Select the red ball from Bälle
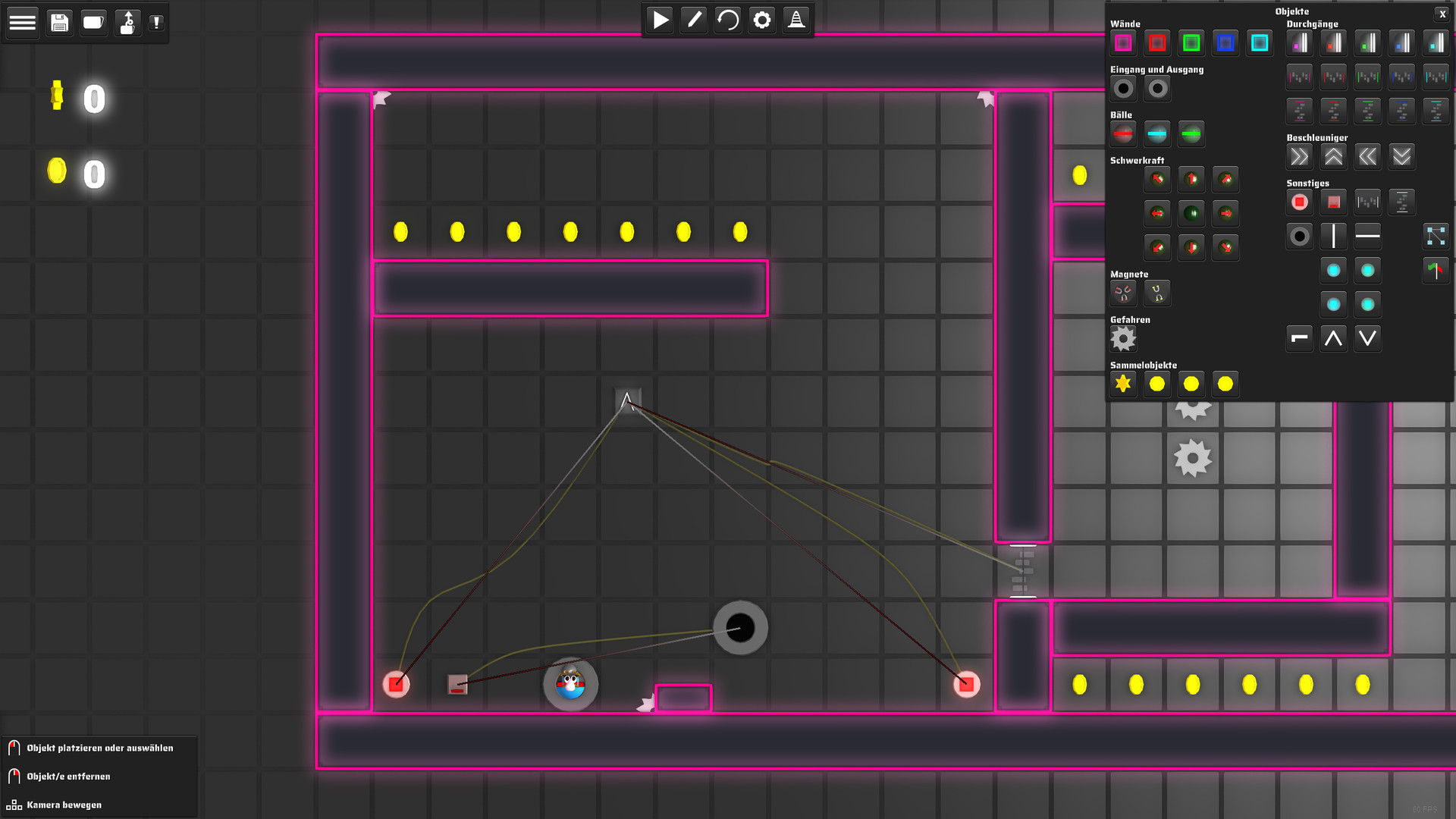Image resolution: width=1456 pixels, height=819 pixels. pyautogui.click(x=1122, y=133)
